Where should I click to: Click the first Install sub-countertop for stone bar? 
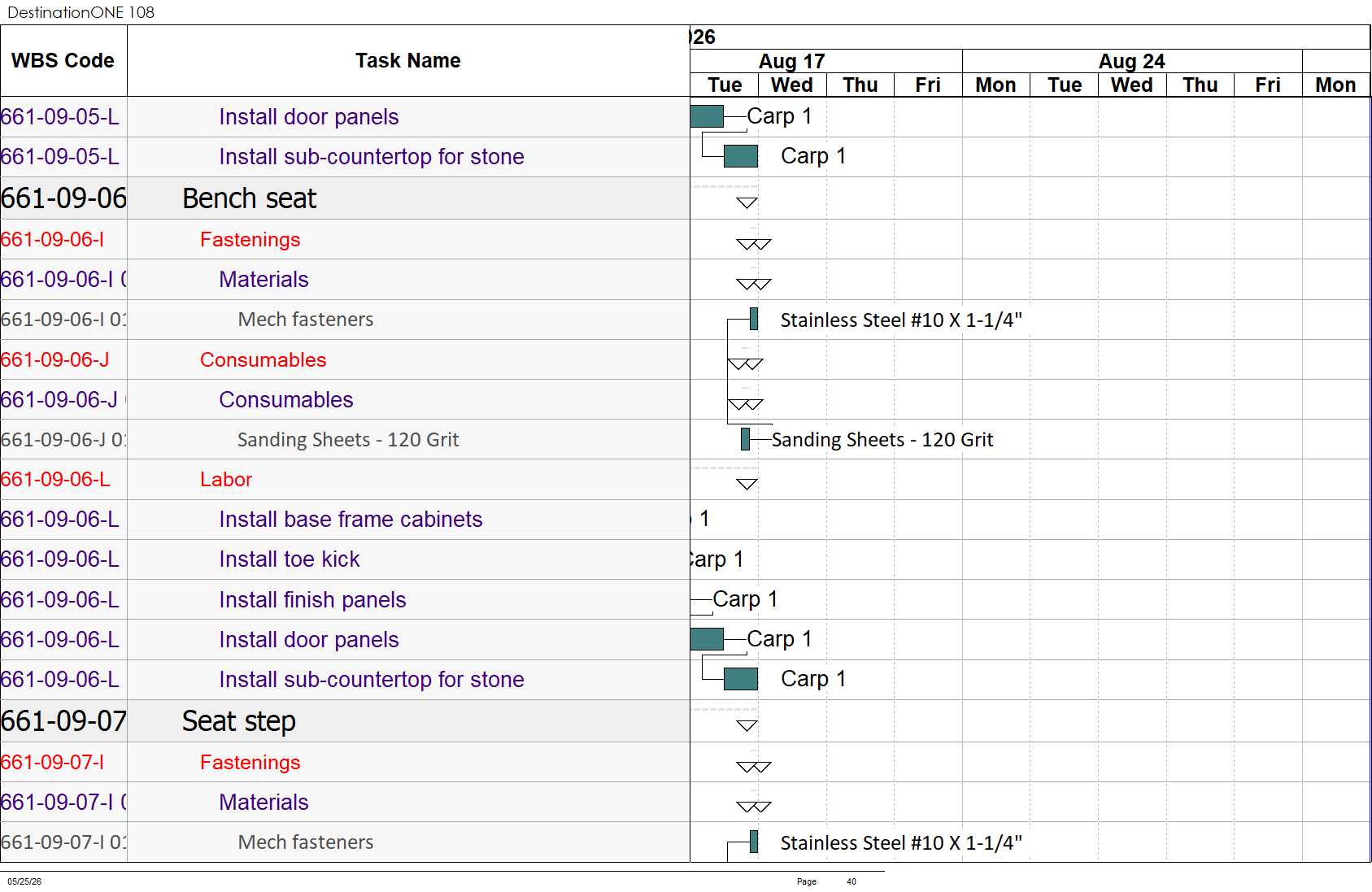[x=740, y=156]
